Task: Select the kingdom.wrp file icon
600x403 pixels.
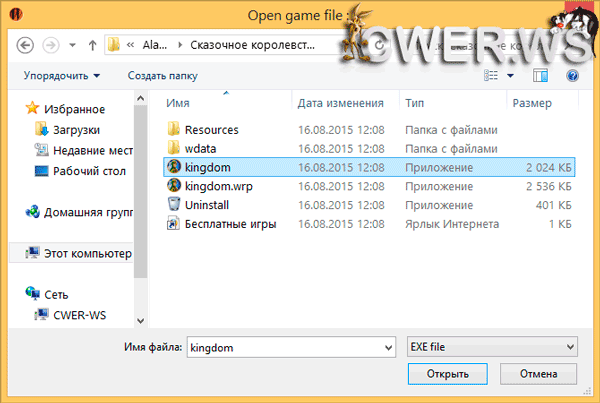Action: click(x=173, y=186)
